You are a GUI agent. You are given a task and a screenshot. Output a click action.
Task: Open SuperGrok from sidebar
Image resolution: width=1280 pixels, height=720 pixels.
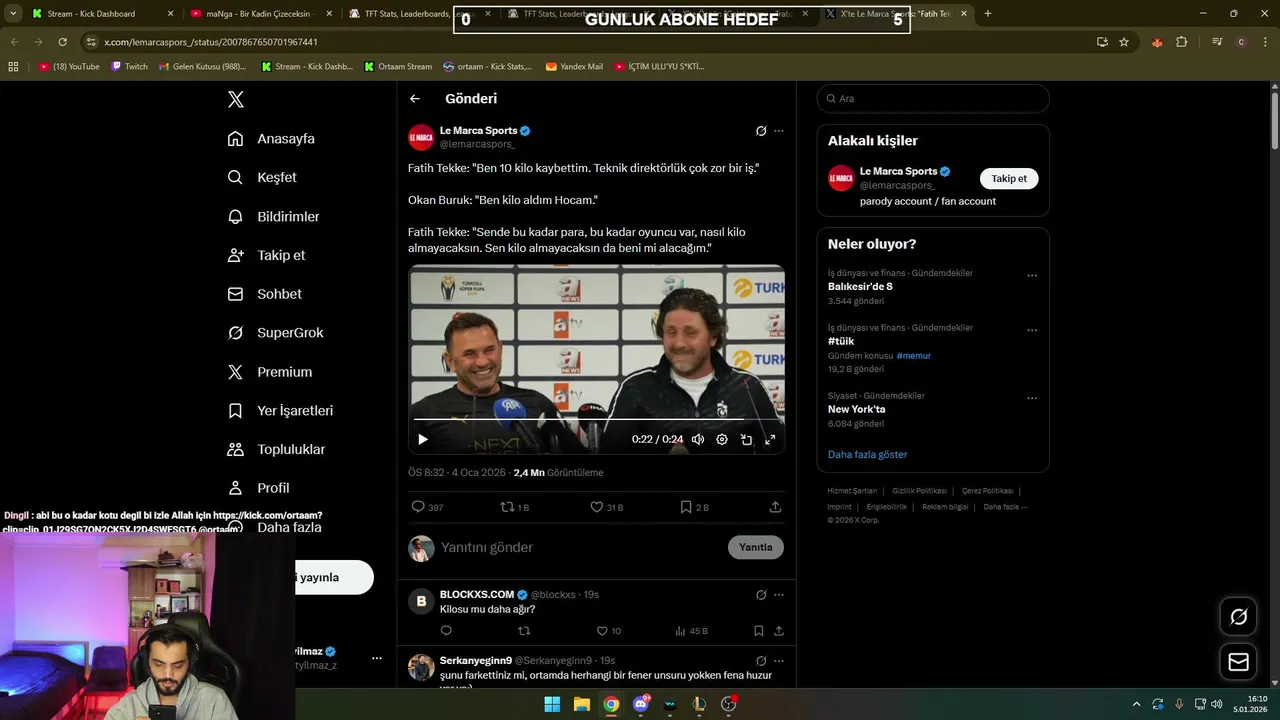pyautogui.click(x=275, y=333)
